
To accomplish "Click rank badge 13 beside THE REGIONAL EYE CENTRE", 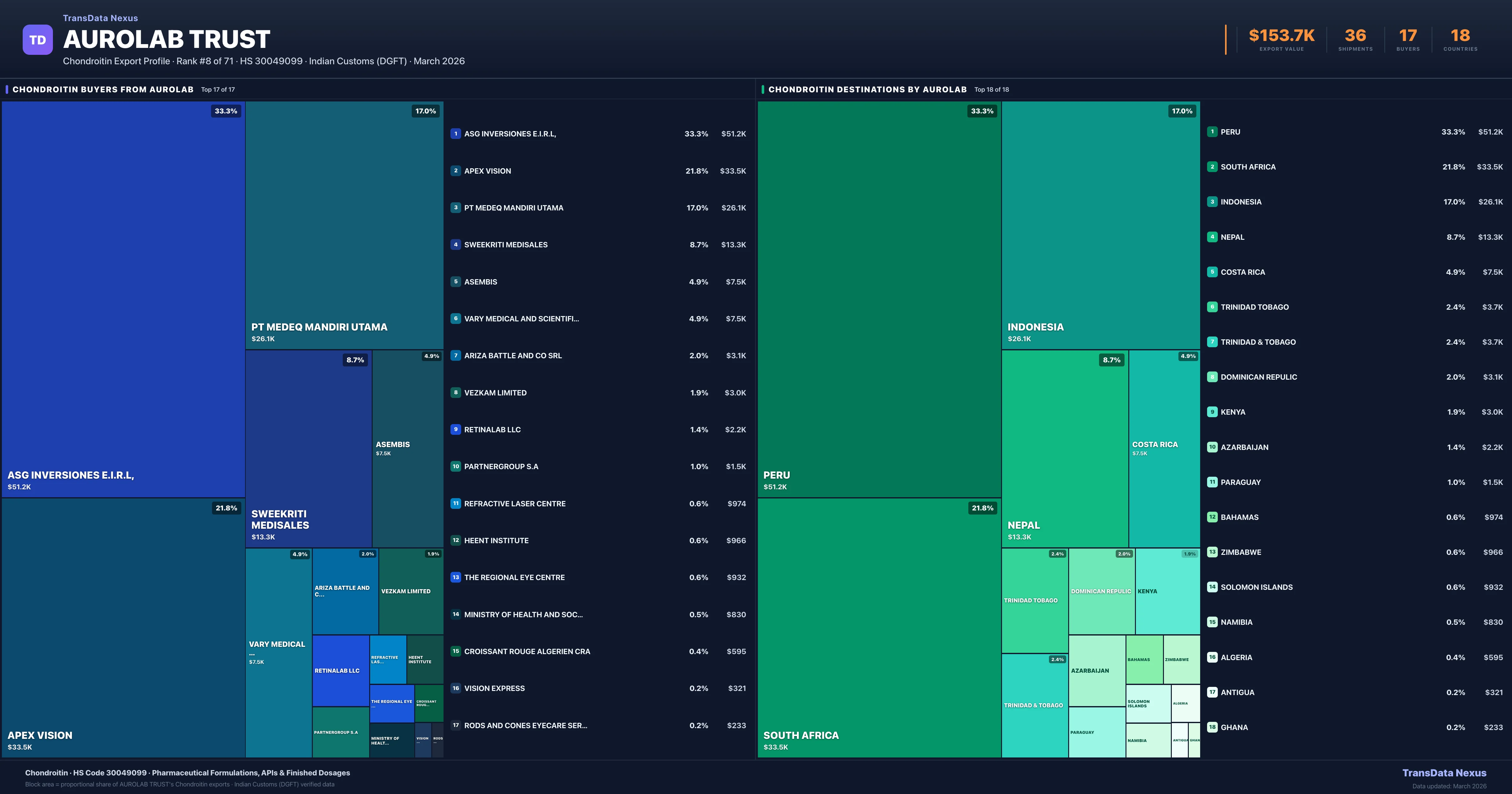I will coord(455,577).
